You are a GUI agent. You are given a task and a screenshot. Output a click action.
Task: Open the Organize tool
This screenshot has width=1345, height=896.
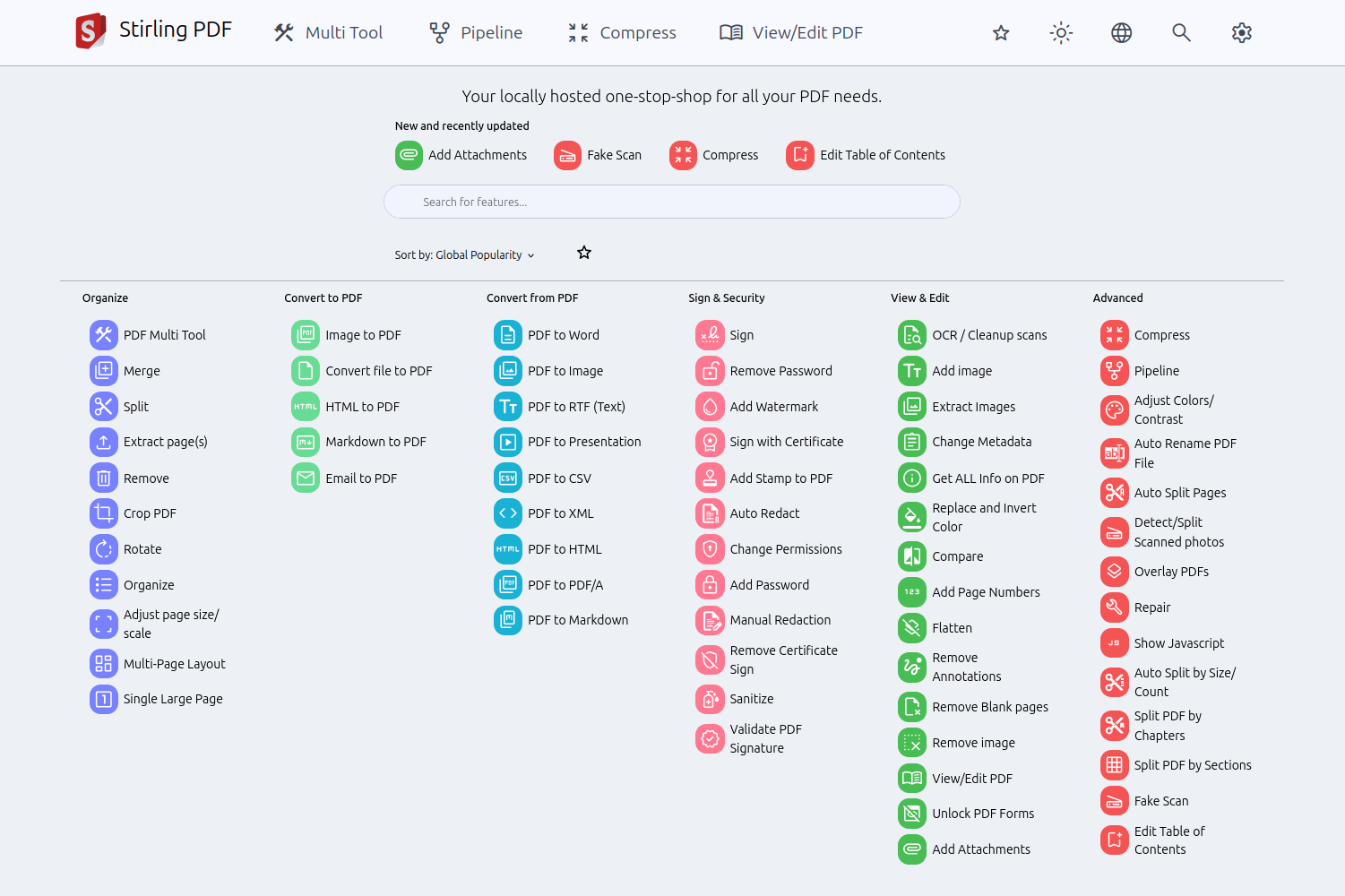point(132,585)
